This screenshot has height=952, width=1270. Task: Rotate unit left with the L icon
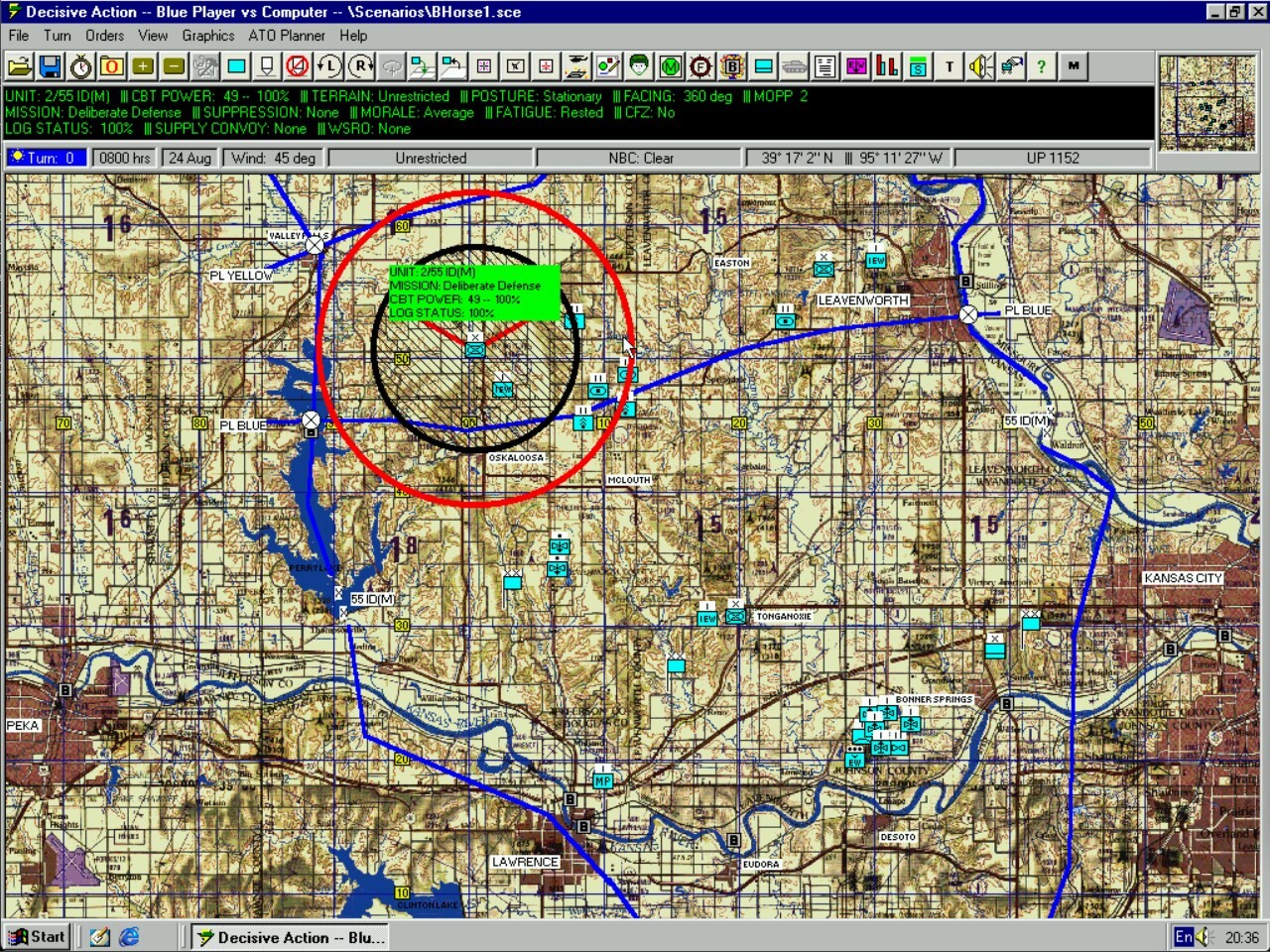click(x=328, y=66)
